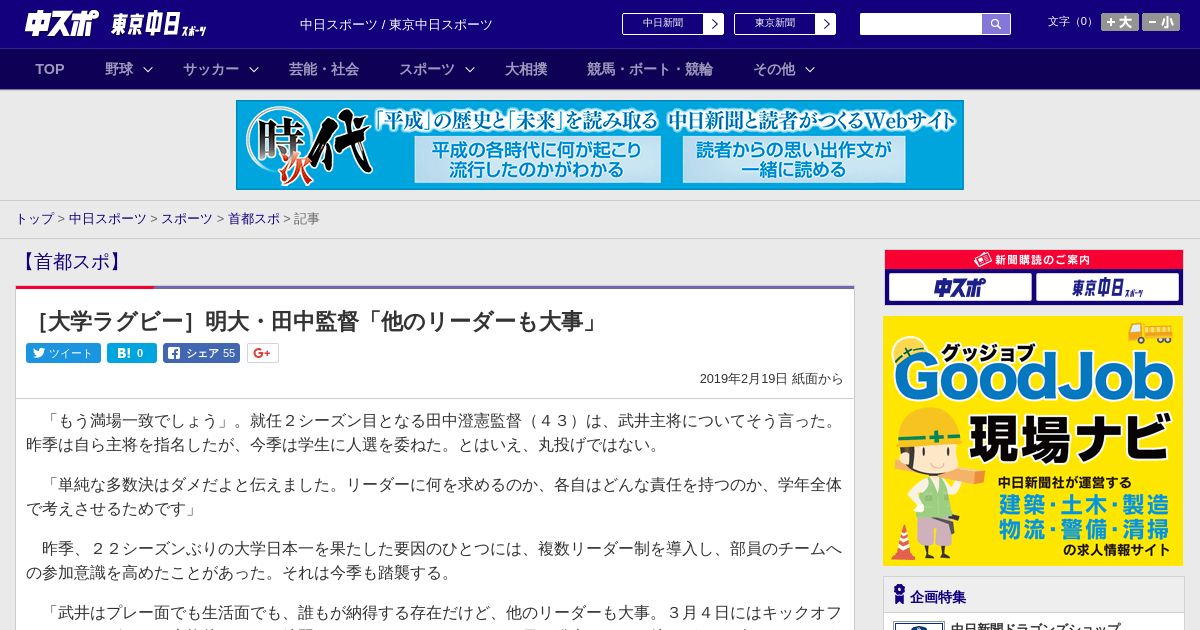Screen dimensions: 1200x630
Task: Open GoodJob 現場ナビ advertisement
Action: (1033, 441)
